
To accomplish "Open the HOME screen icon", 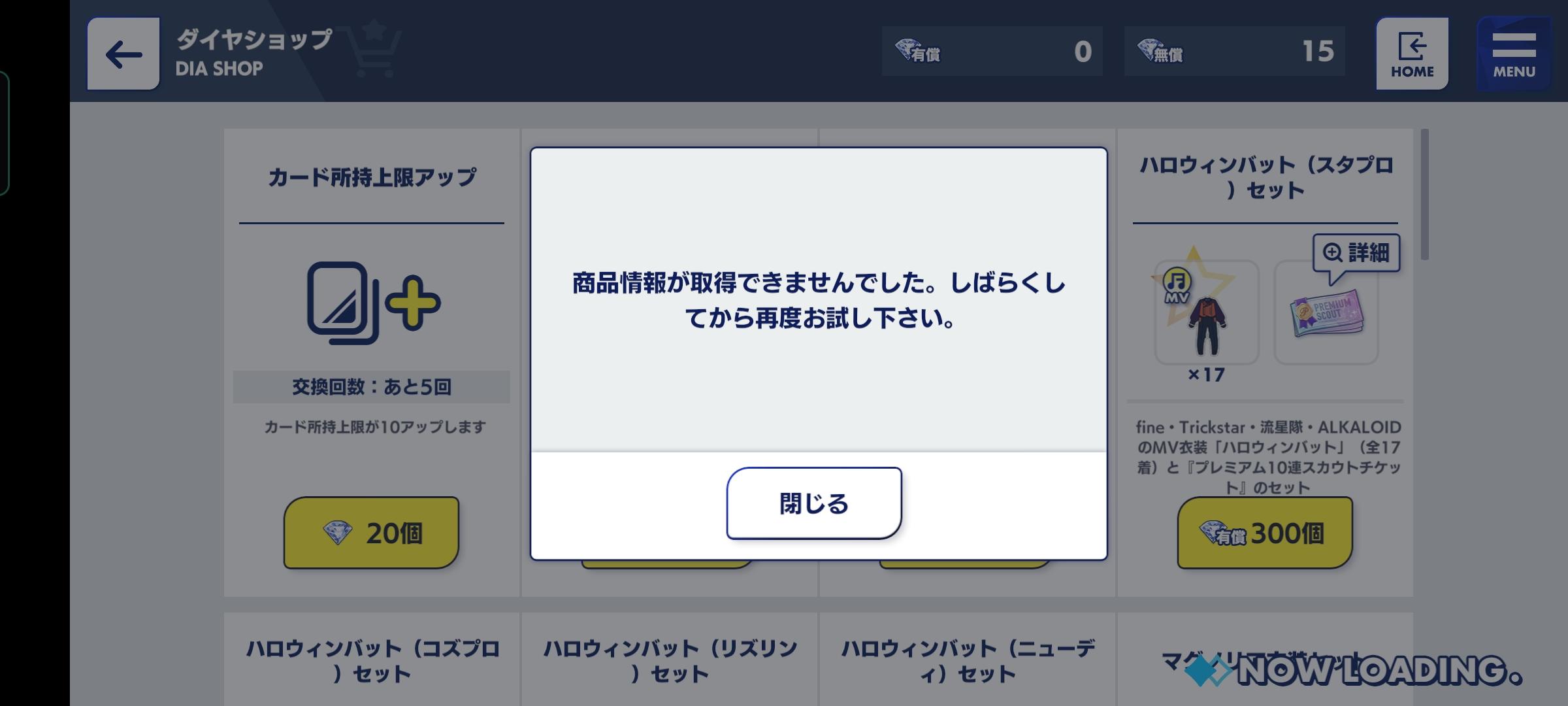I will (x=1412, y=54).
